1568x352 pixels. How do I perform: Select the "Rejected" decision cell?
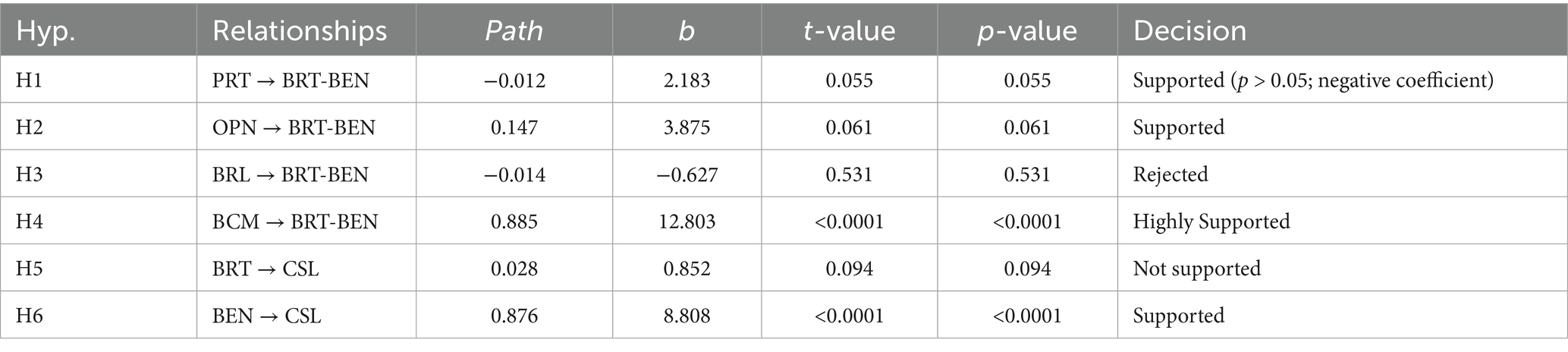point(1170,174)
